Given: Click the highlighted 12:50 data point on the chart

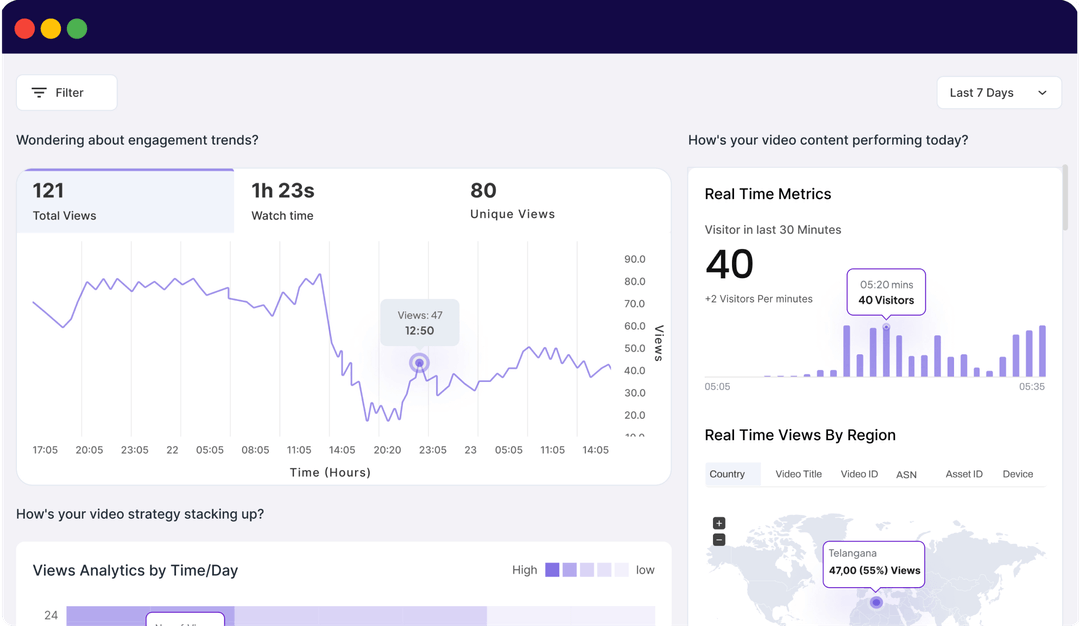Looking at the screenshot, I should (419, 363).
